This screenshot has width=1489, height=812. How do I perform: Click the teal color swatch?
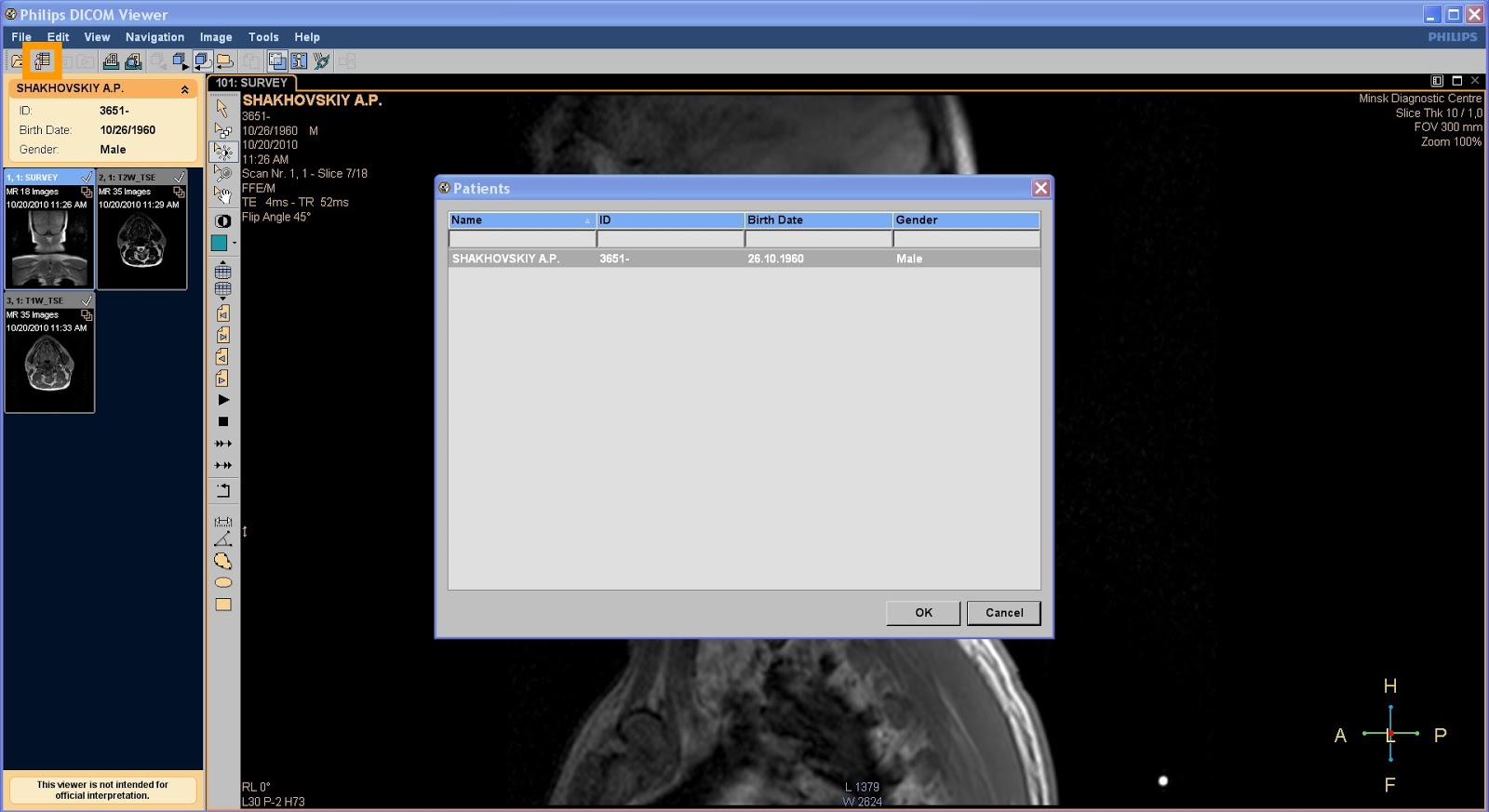[219, 243]
